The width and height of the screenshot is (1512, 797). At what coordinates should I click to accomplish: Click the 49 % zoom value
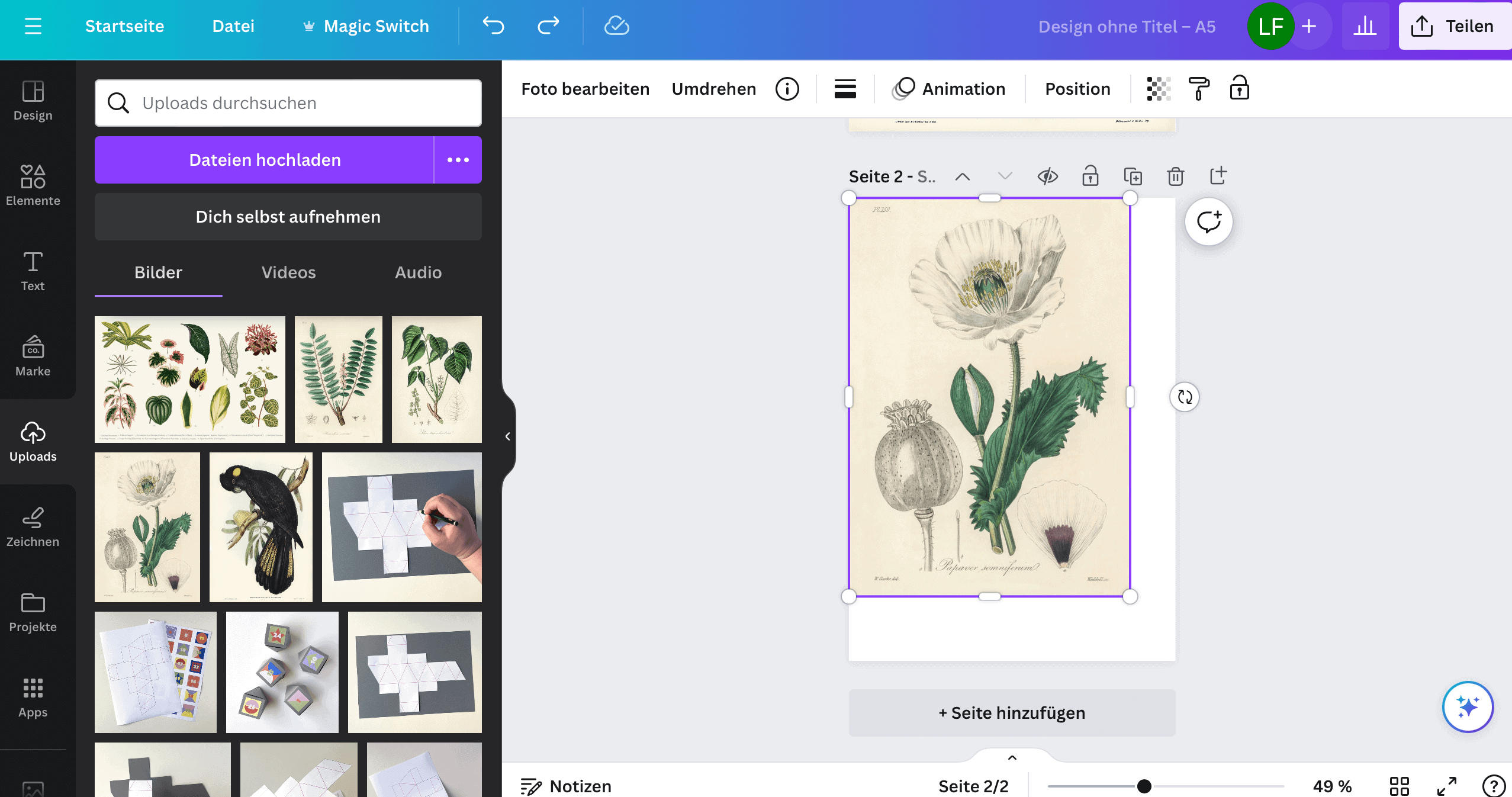pyautogui.click(x=1332, y=786)
